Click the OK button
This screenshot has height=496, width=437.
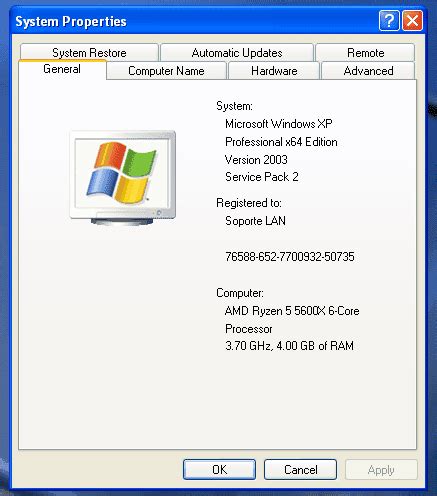pos(219,470)
